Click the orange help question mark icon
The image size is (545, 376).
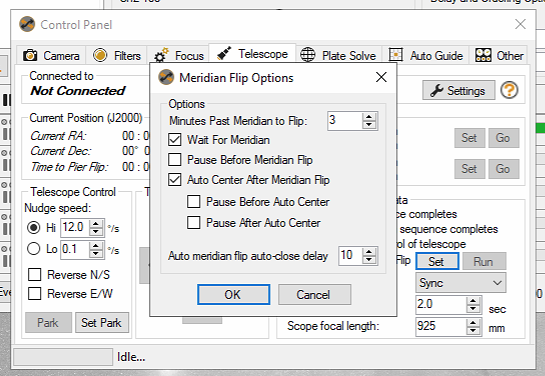tap(509, 90)
